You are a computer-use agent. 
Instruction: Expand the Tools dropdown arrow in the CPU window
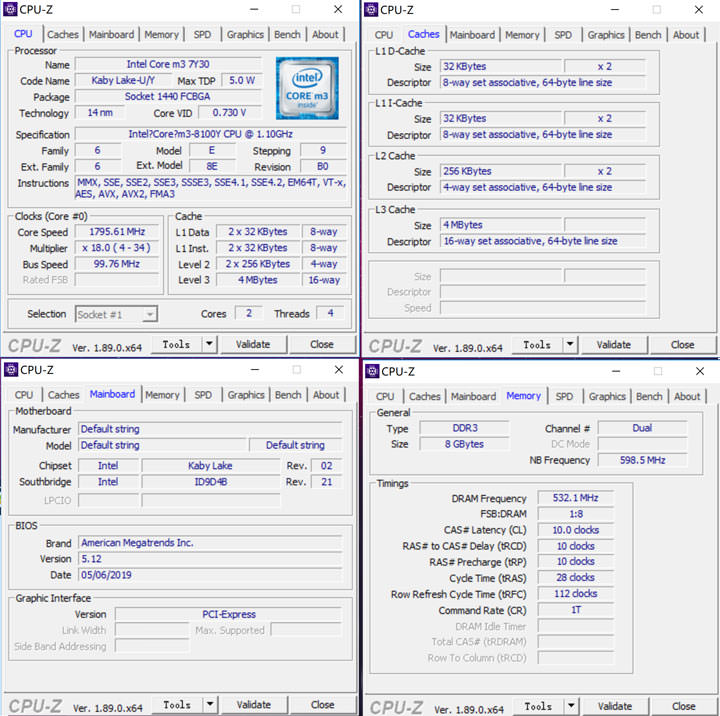click(x=209, y=344)
